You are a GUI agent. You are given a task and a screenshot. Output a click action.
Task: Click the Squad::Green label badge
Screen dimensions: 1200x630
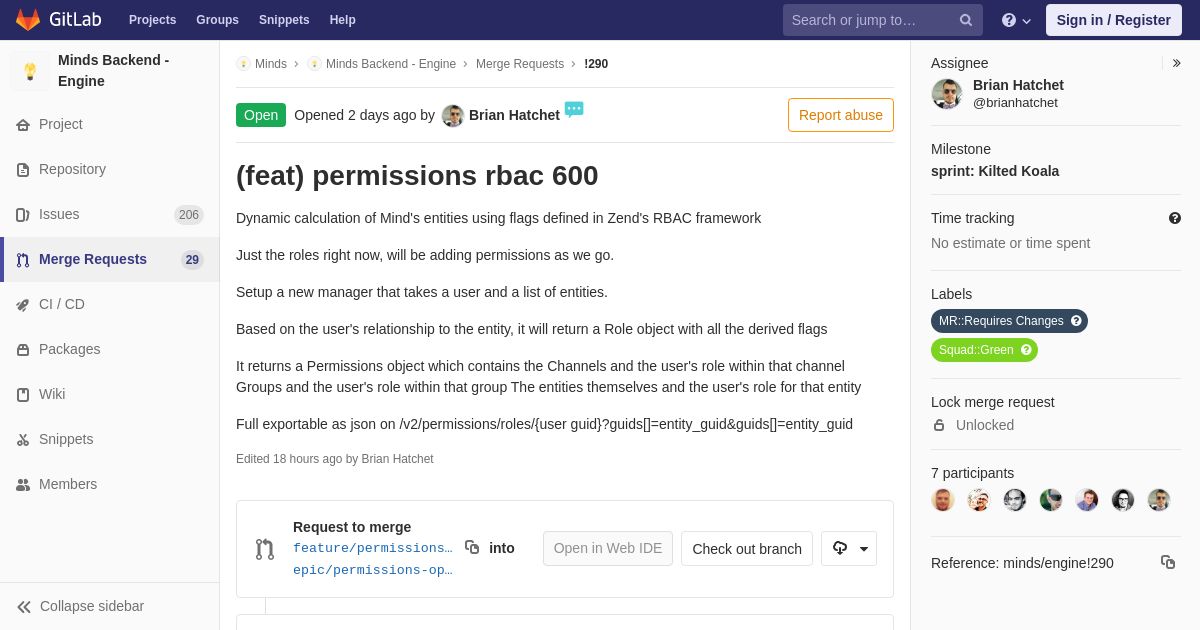click(975, 350)
